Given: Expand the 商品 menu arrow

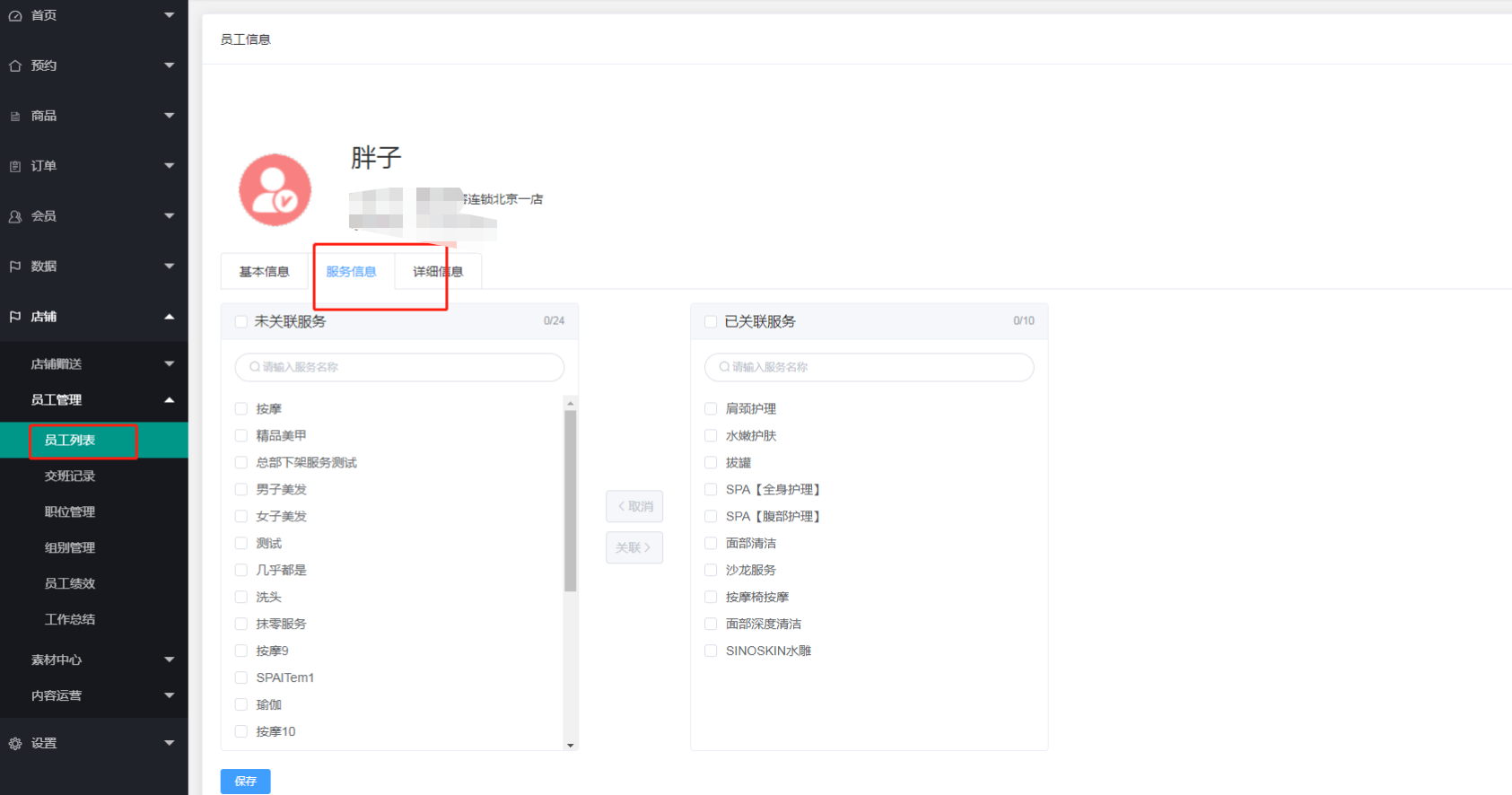Looking at the screenshot, I should (x=170, y=116).
